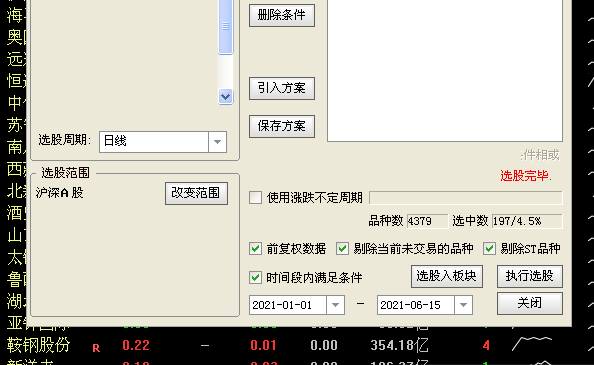The height and width of the screenshot is (365, 594).
Task: Click the red R marker beside 鞍钢股份
Action: point(96,348)
